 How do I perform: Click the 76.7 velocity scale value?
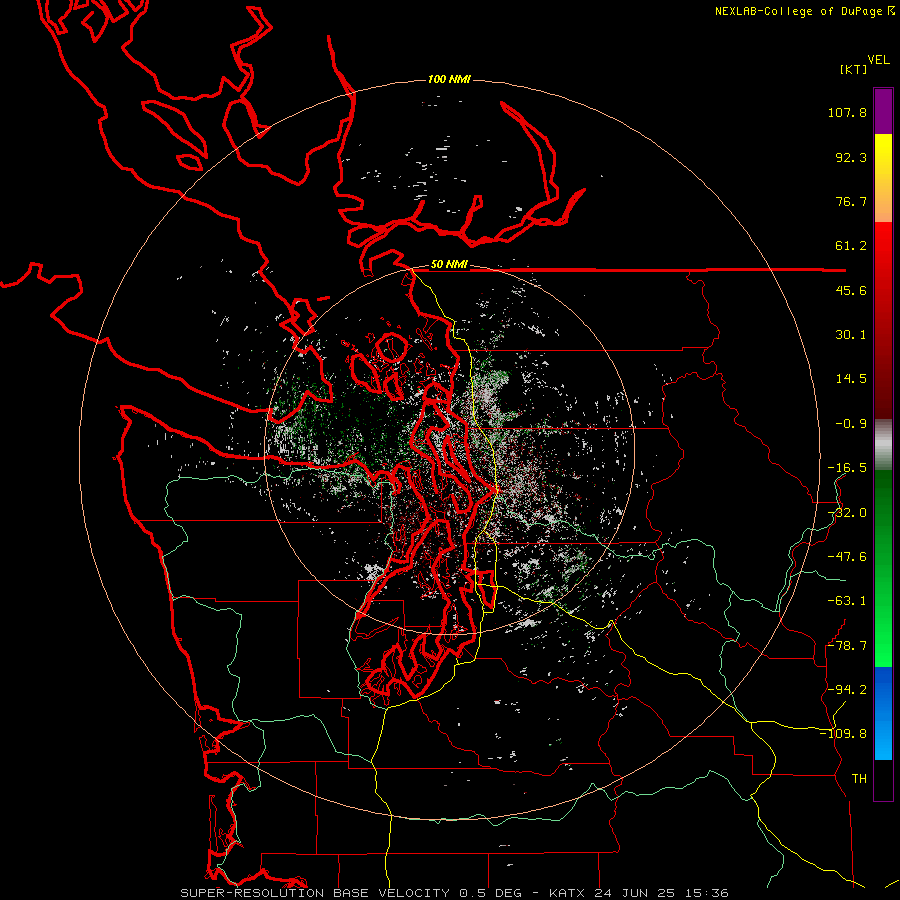tap(851, 201)
